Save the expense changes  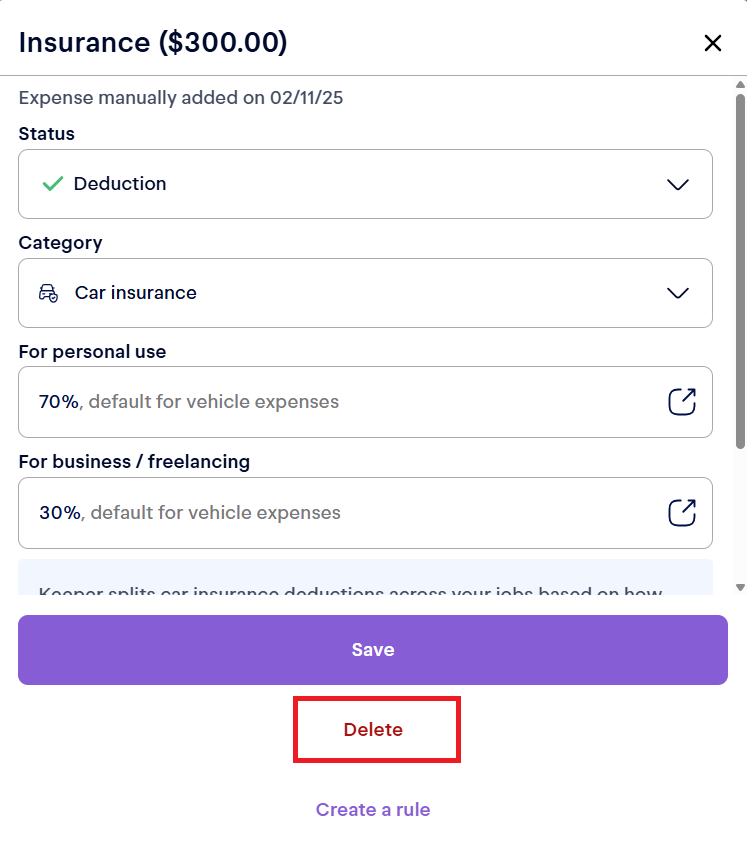tap(373, 650)
